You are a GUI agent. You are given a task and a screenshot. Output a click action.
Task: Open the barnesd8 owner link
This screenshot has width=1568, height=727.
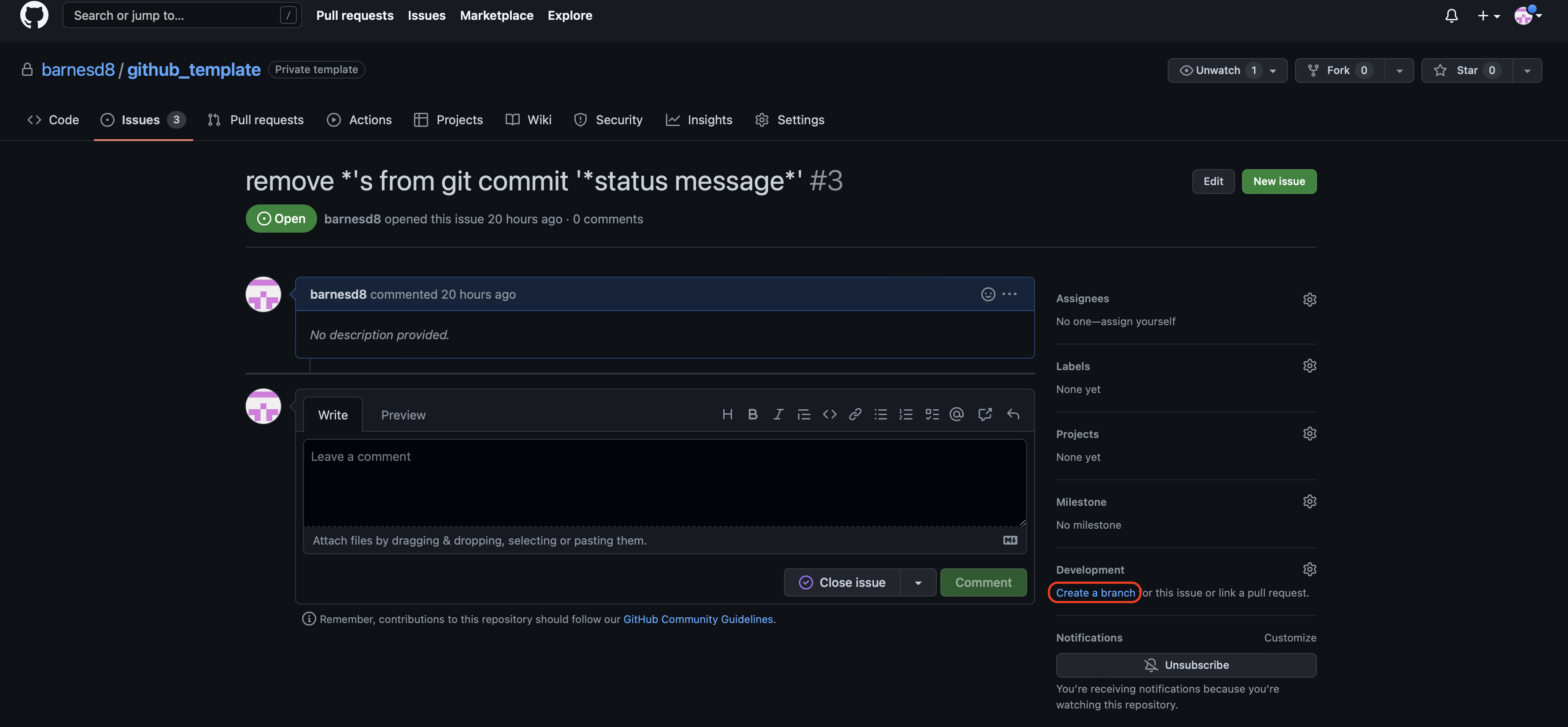pos(78,70)
